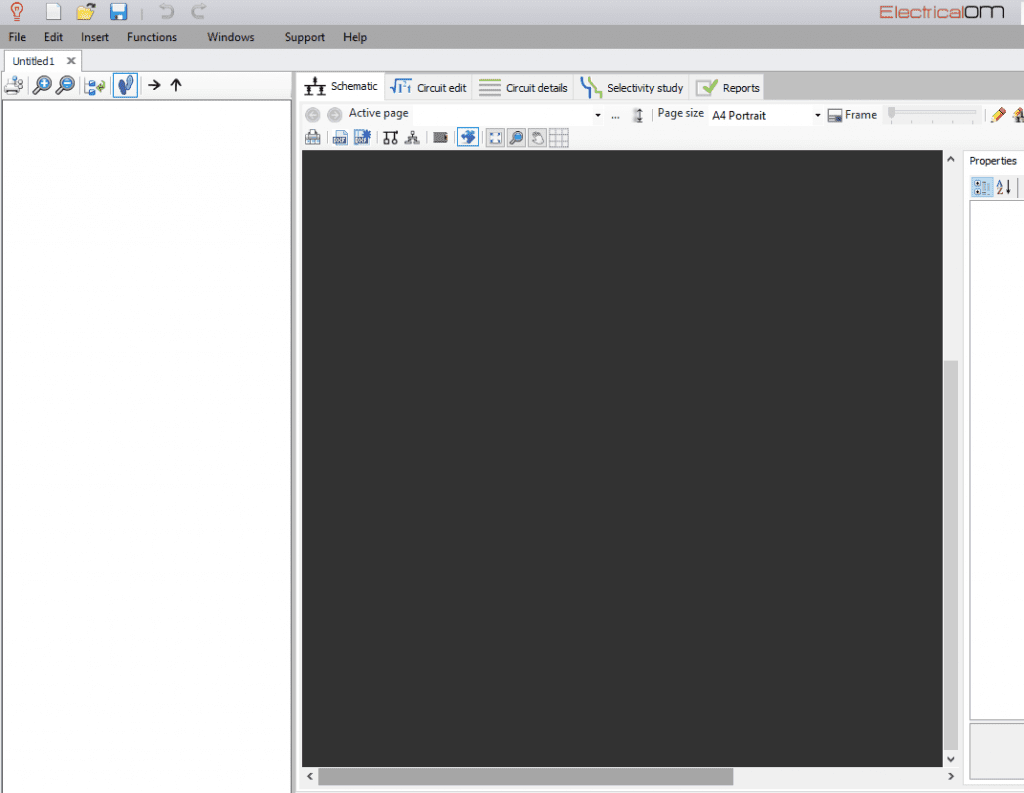
Task: Click the horizontal scrollbar below the canvas
Action: coord(525,777)
